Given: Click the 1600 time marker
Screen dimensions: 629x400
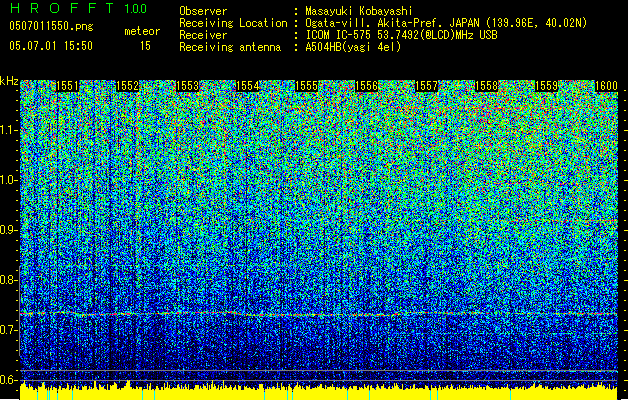Looking at the screenshot, I should (606, 87).
